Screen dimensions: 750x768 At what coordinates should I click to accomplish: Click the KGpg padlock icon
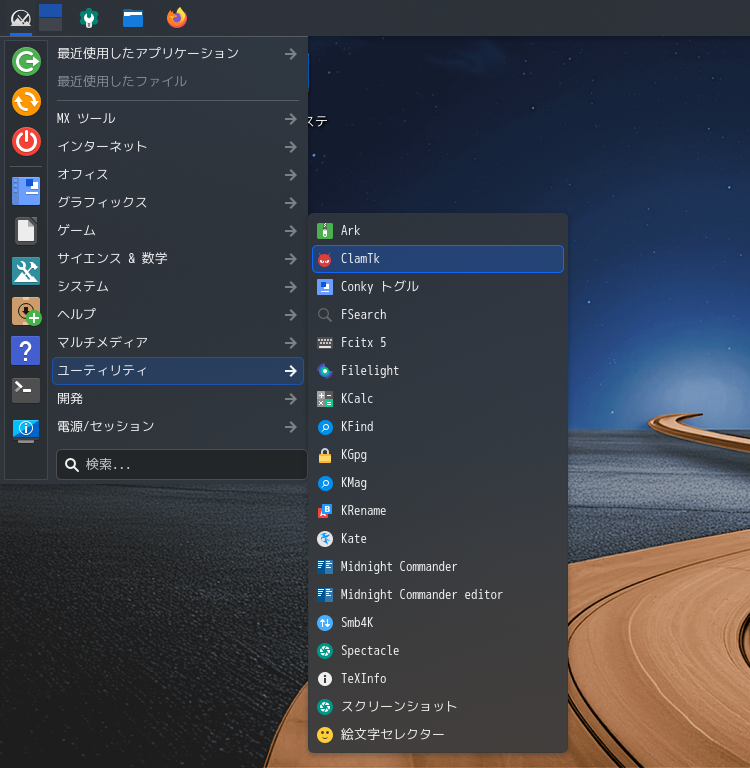(x=325, y=455)
